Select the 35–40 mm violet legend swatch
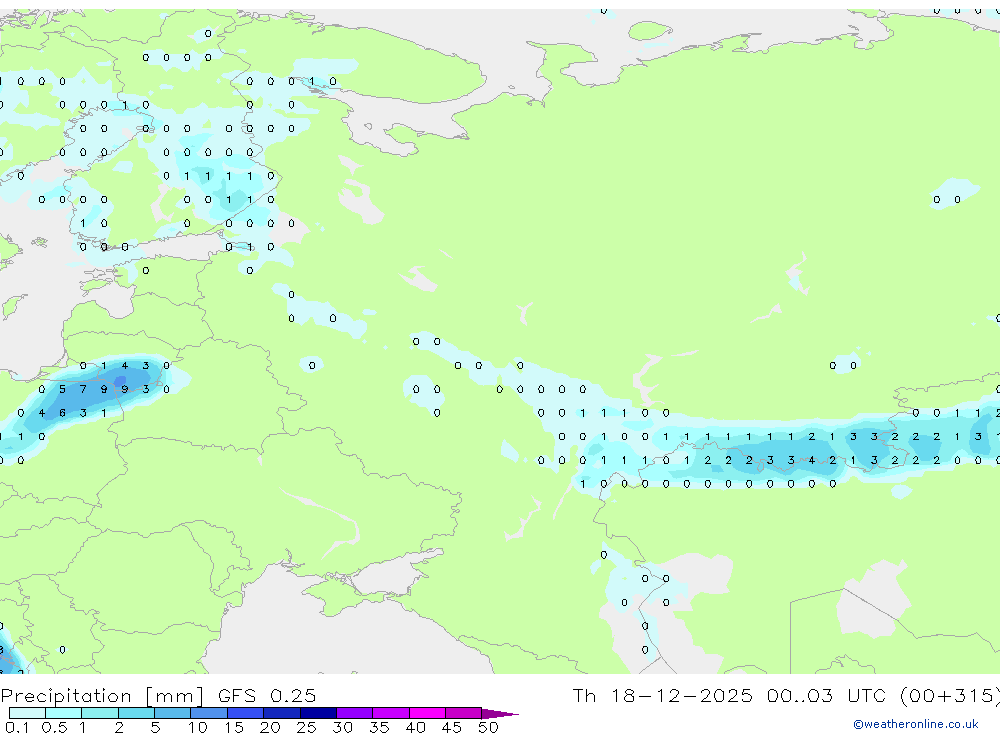The width and height of the screenshot is (1000, 733). tap(391, 713)
